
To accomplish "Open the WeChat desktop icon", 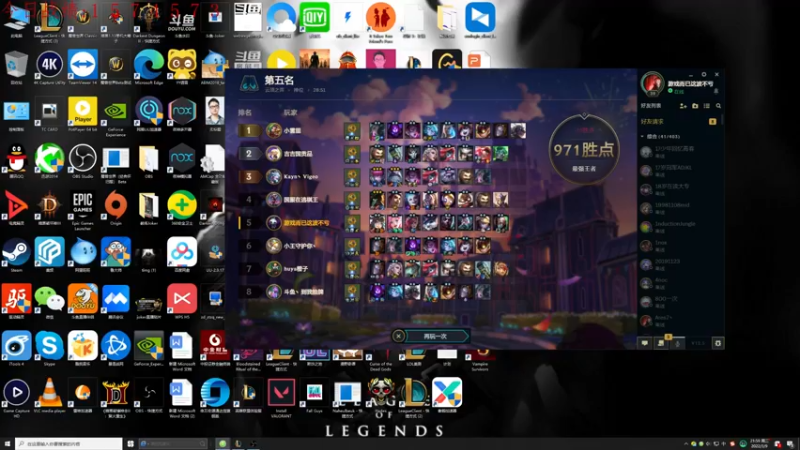I will pyautogui.click(x=49, y=301).
